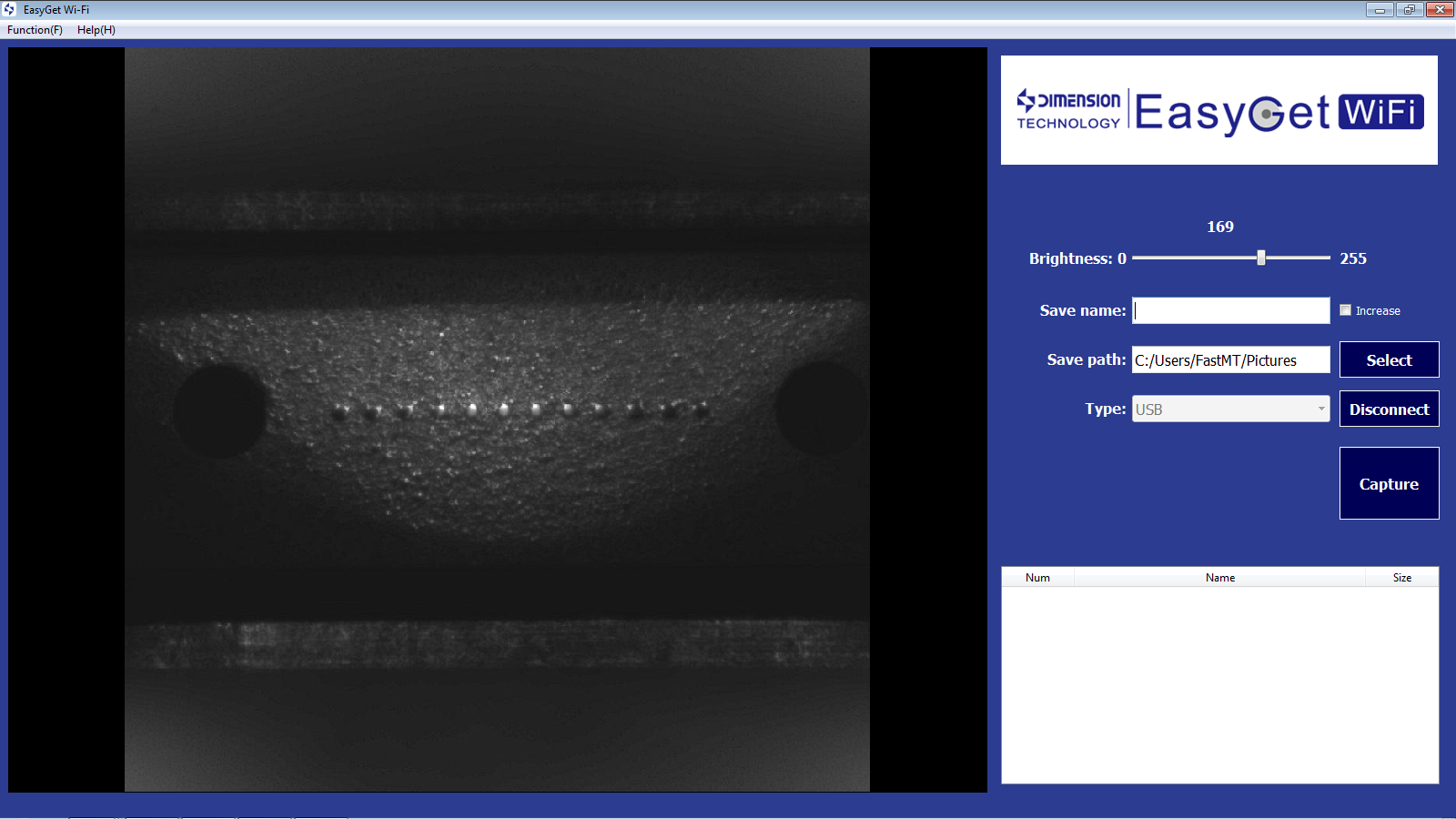Click the Type: label
The width and height of the screenshot is (1456, 819).
[x=1106, y=409]
